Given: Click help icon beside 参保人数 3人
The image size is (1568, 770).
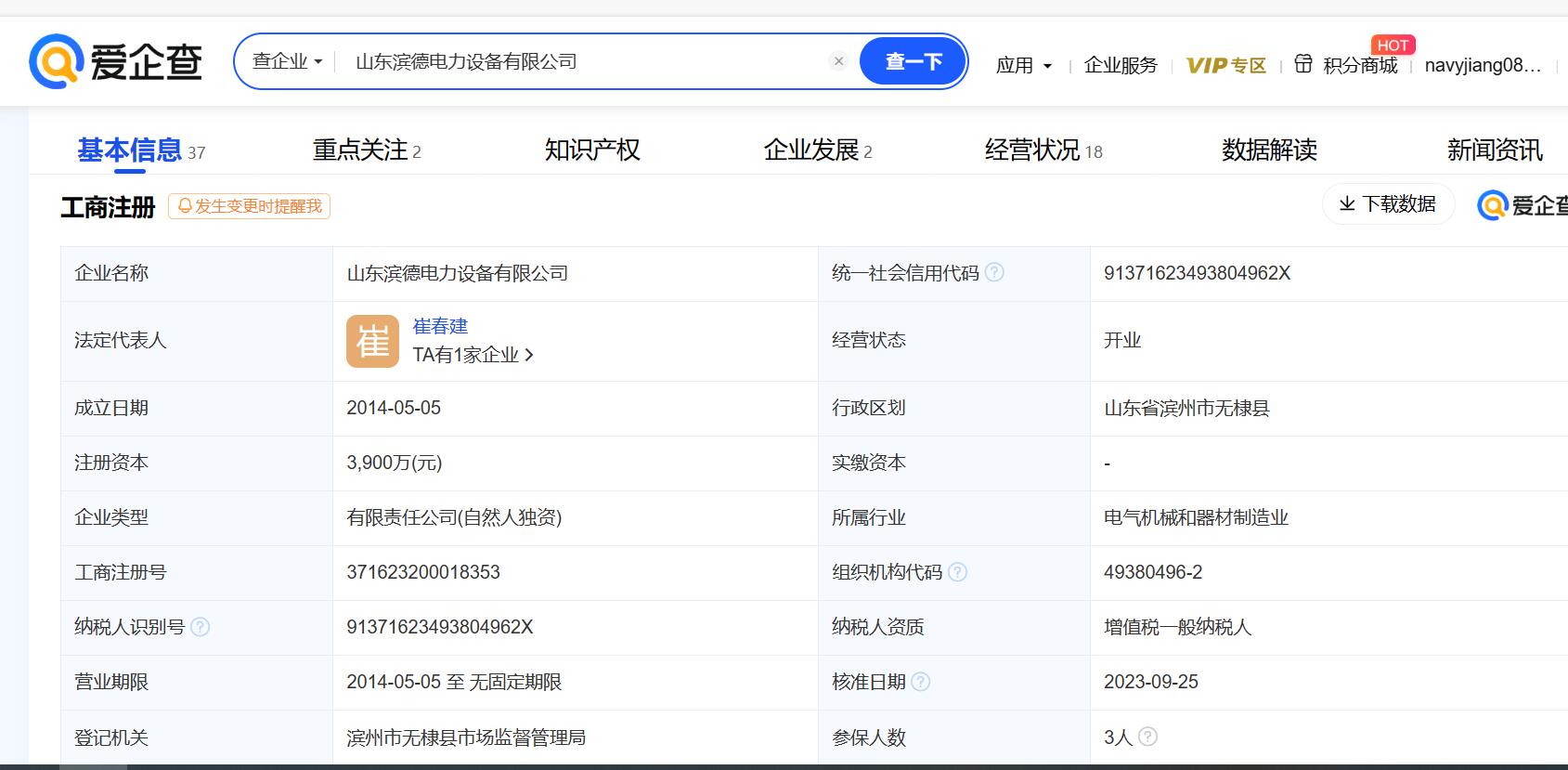Looking at the screenshot, I should coord(1148,737).
